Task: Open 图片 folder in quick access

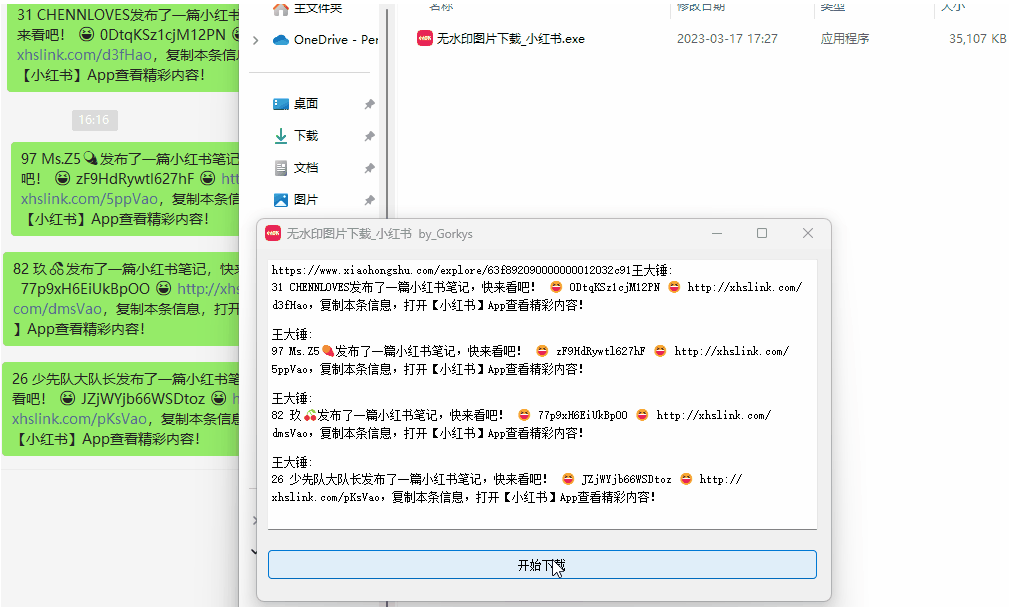Action: (x=305, y=200)
